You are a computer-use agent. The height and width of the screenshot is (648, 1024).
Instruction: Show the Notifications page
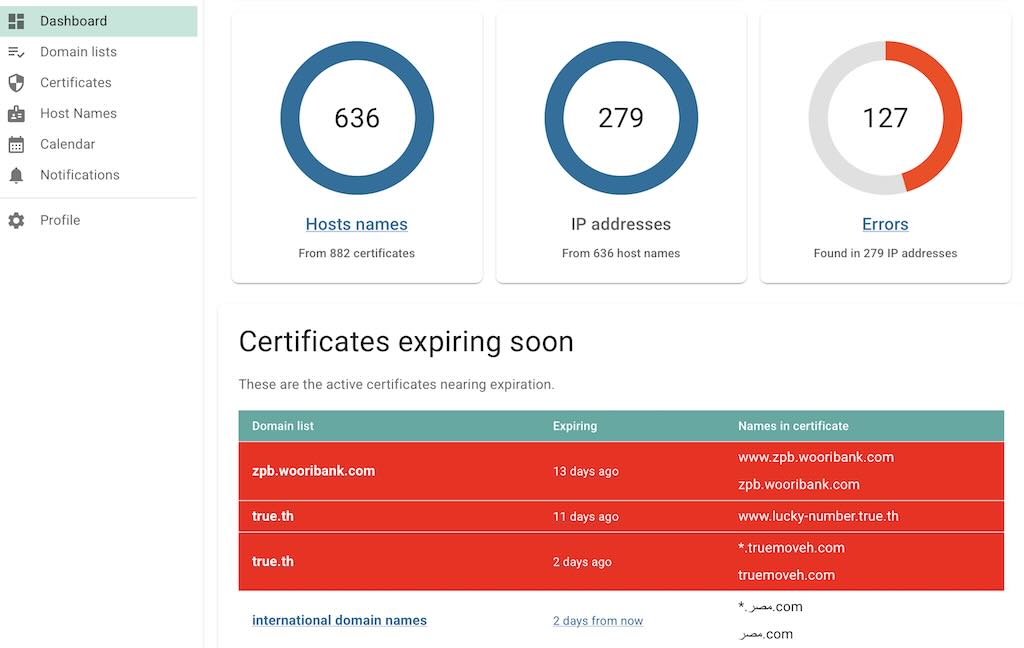pyautogui.click(x=99, y=174)
